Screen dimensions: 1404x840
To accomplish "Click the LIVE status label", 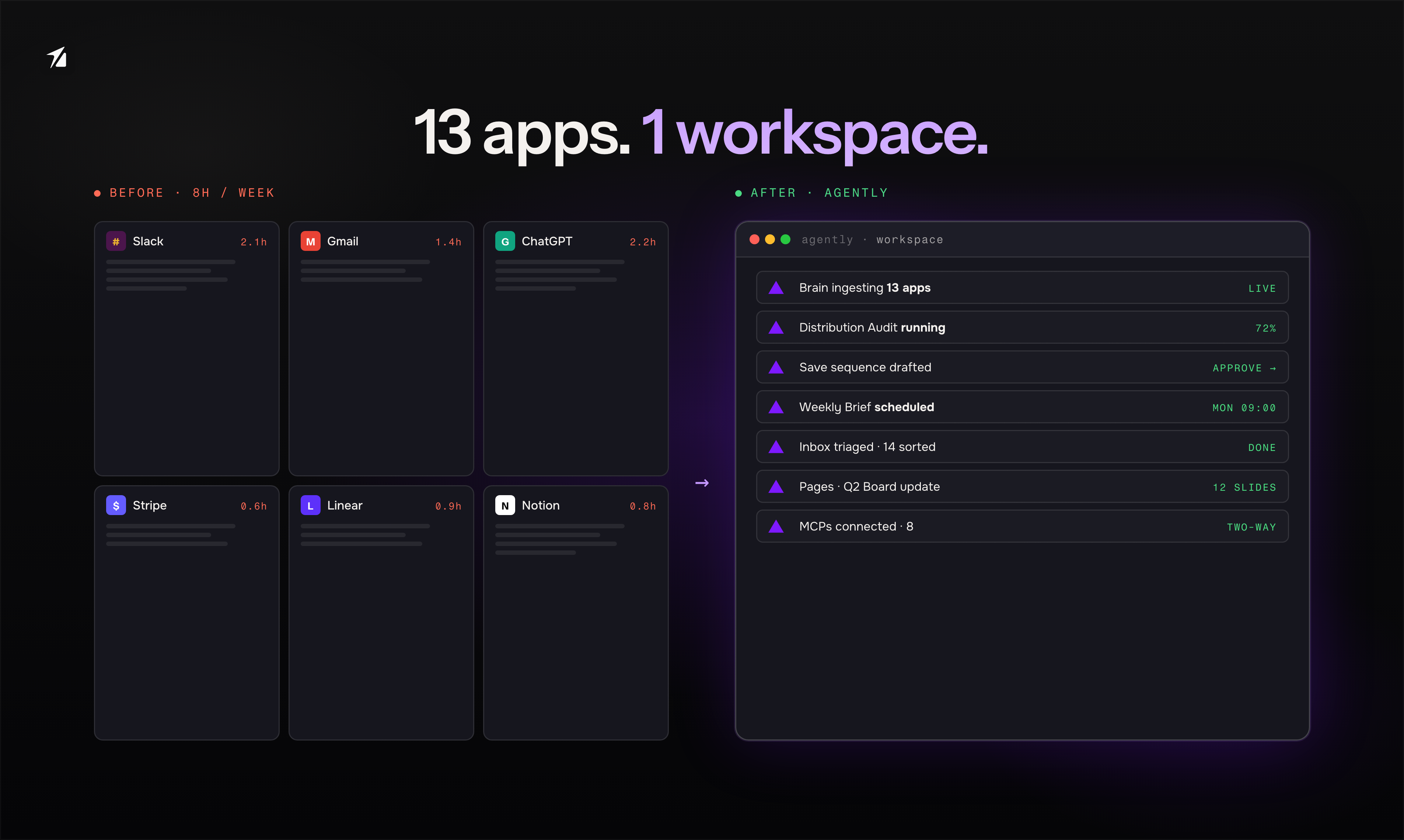I will click(x=1262, y=289).
